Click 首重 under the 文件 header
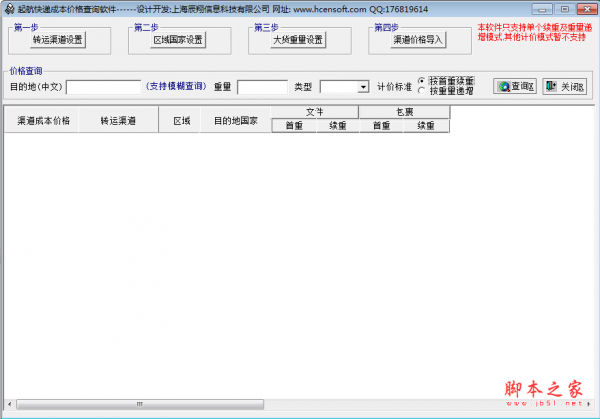Screen dimensions: 600x419 pos(294,126)
